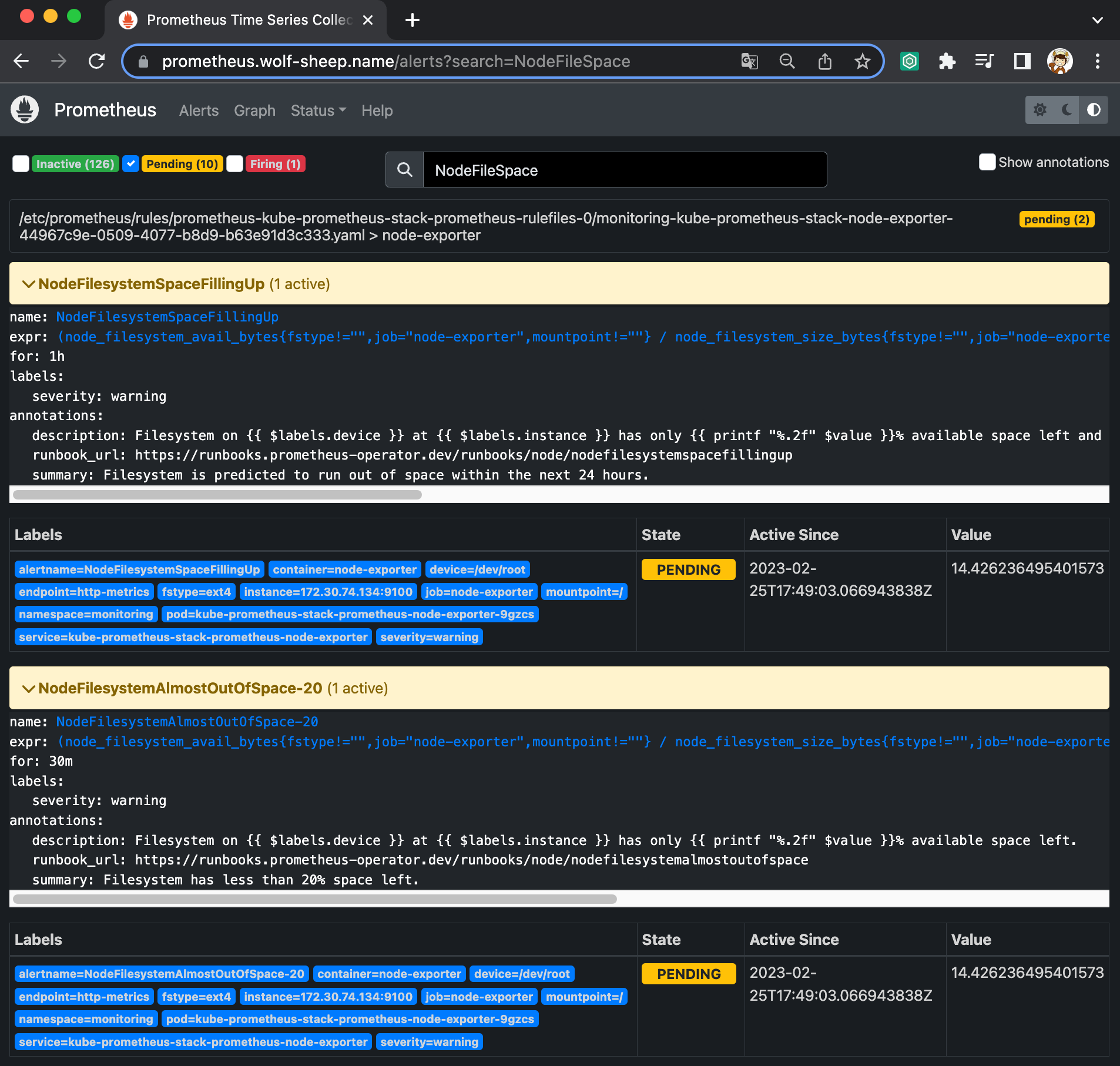Viewport: 1120px width, 1066px height.
Task: Toggle the Firing (1) checkbox
Action: click(x=234, y=164)
